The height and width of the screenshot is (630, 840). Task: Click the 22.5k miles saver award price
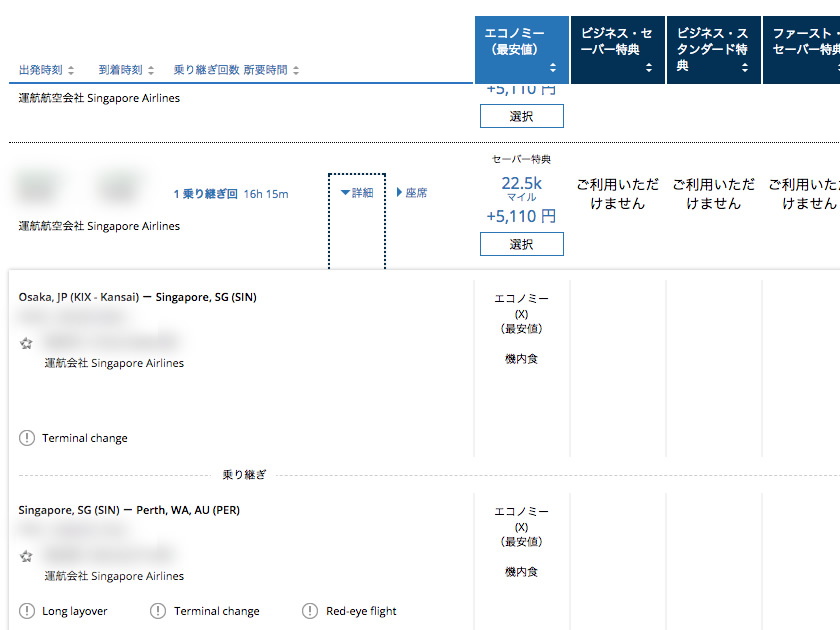point(521,183)
